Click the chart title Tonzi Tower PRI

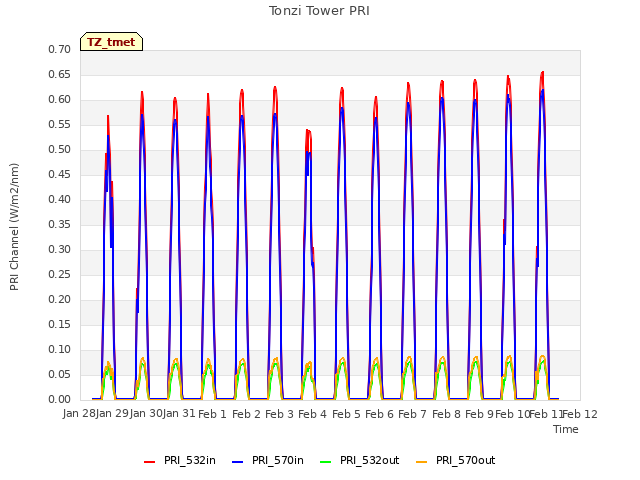click(319, 11)
